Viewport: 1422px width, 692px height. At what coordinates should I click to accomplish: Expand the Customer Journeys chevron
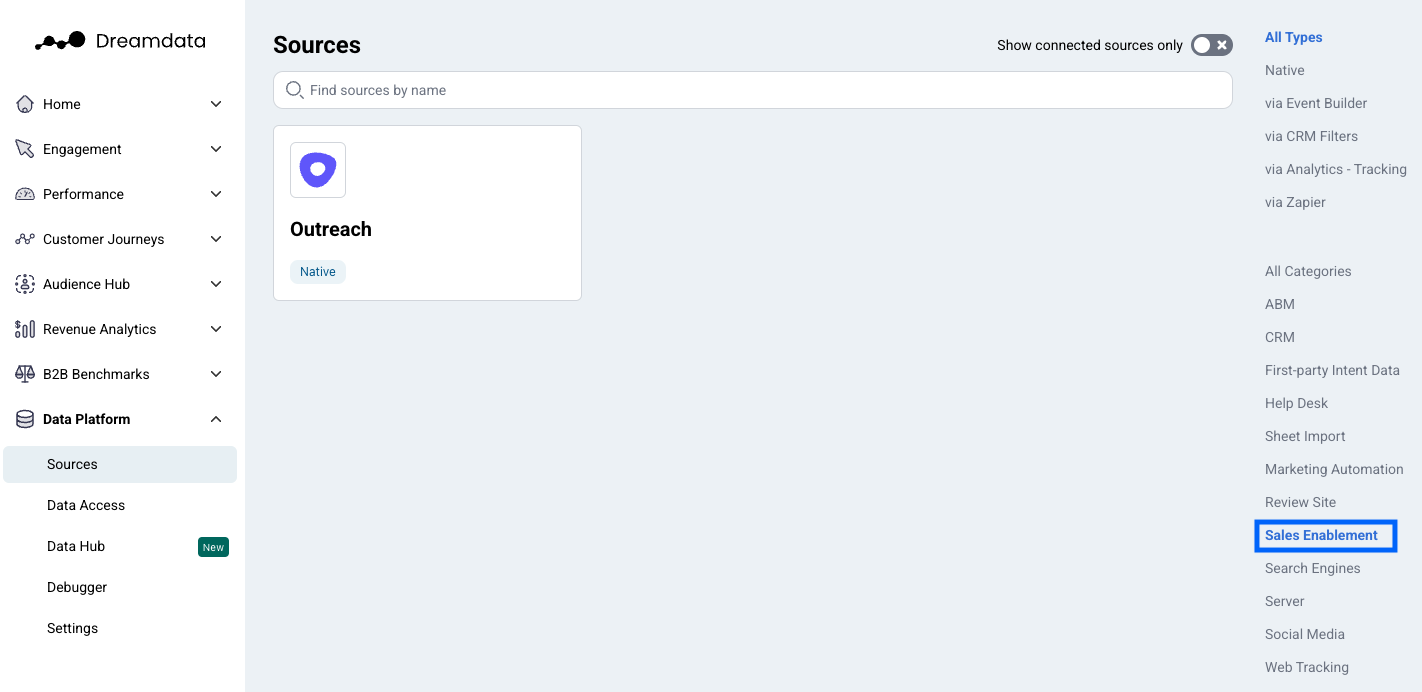pyautogui.click(x=216, y=239)
